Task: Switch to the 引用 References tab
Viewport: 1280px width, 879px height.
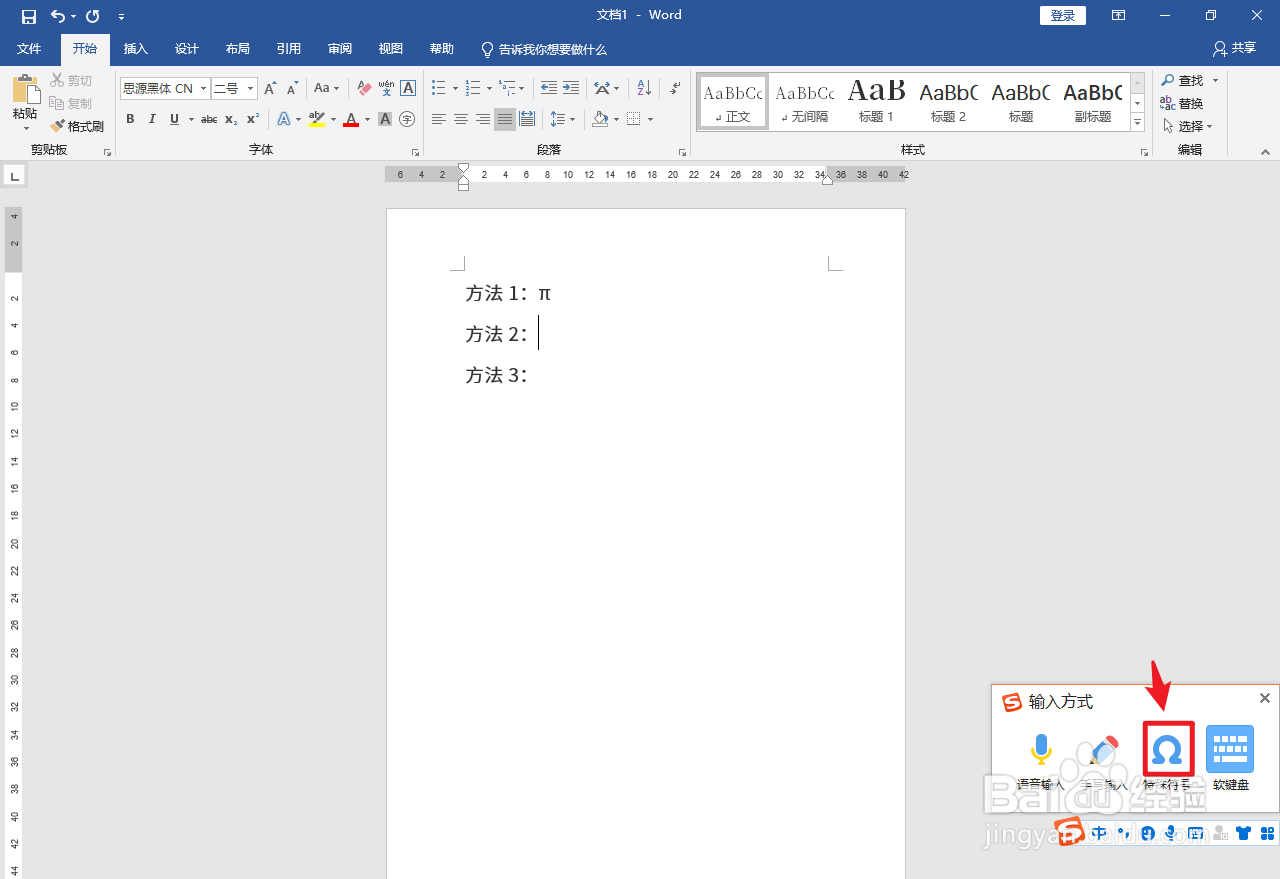Action: pyautogui.click(x=289, y=49)
